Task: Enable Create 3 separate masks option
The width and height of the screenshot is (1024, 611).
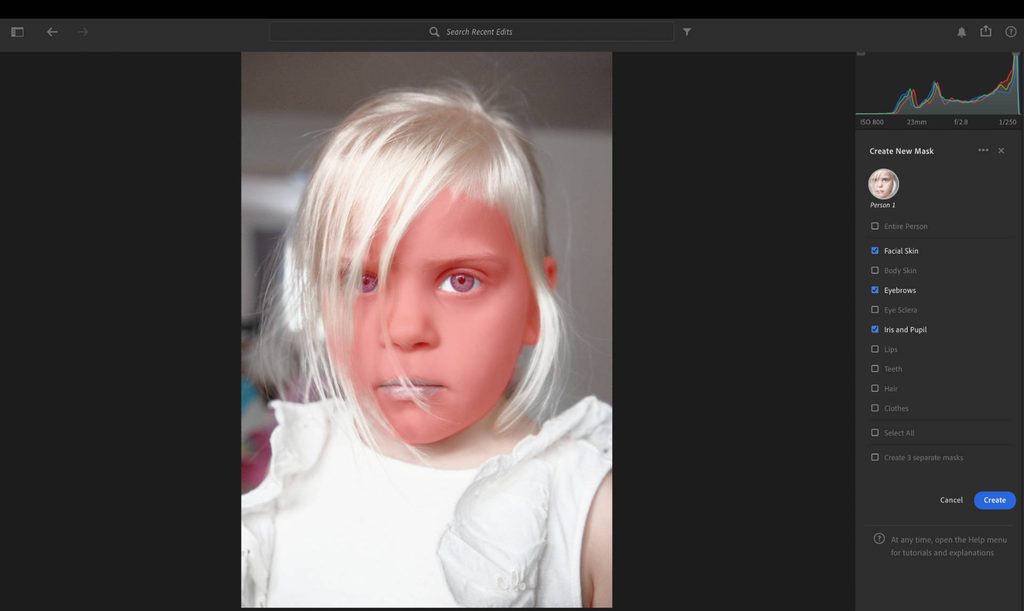Action: pos(874,458)
